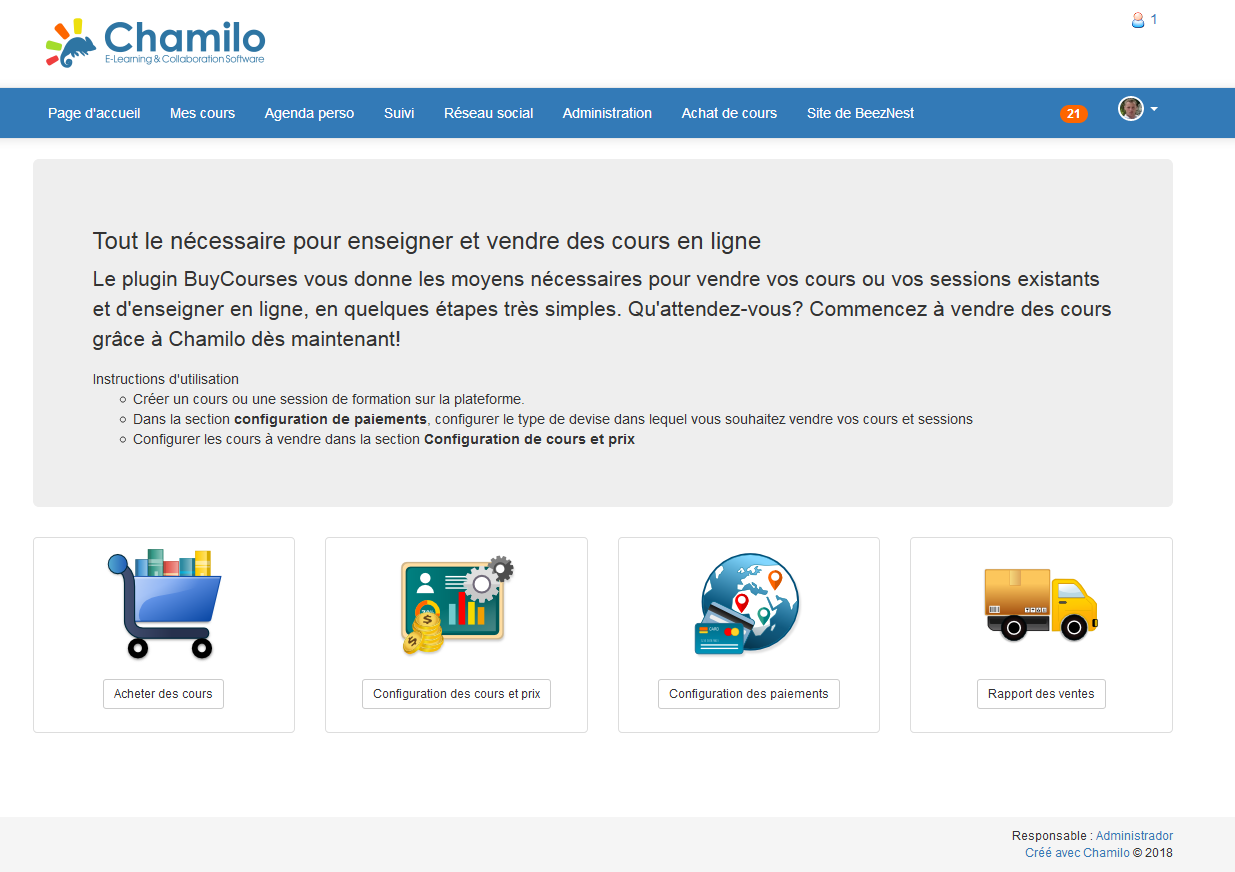Open notifications via the orange 21 badge
Screen dimensions: 1235x872
(x=1073, y=113)
